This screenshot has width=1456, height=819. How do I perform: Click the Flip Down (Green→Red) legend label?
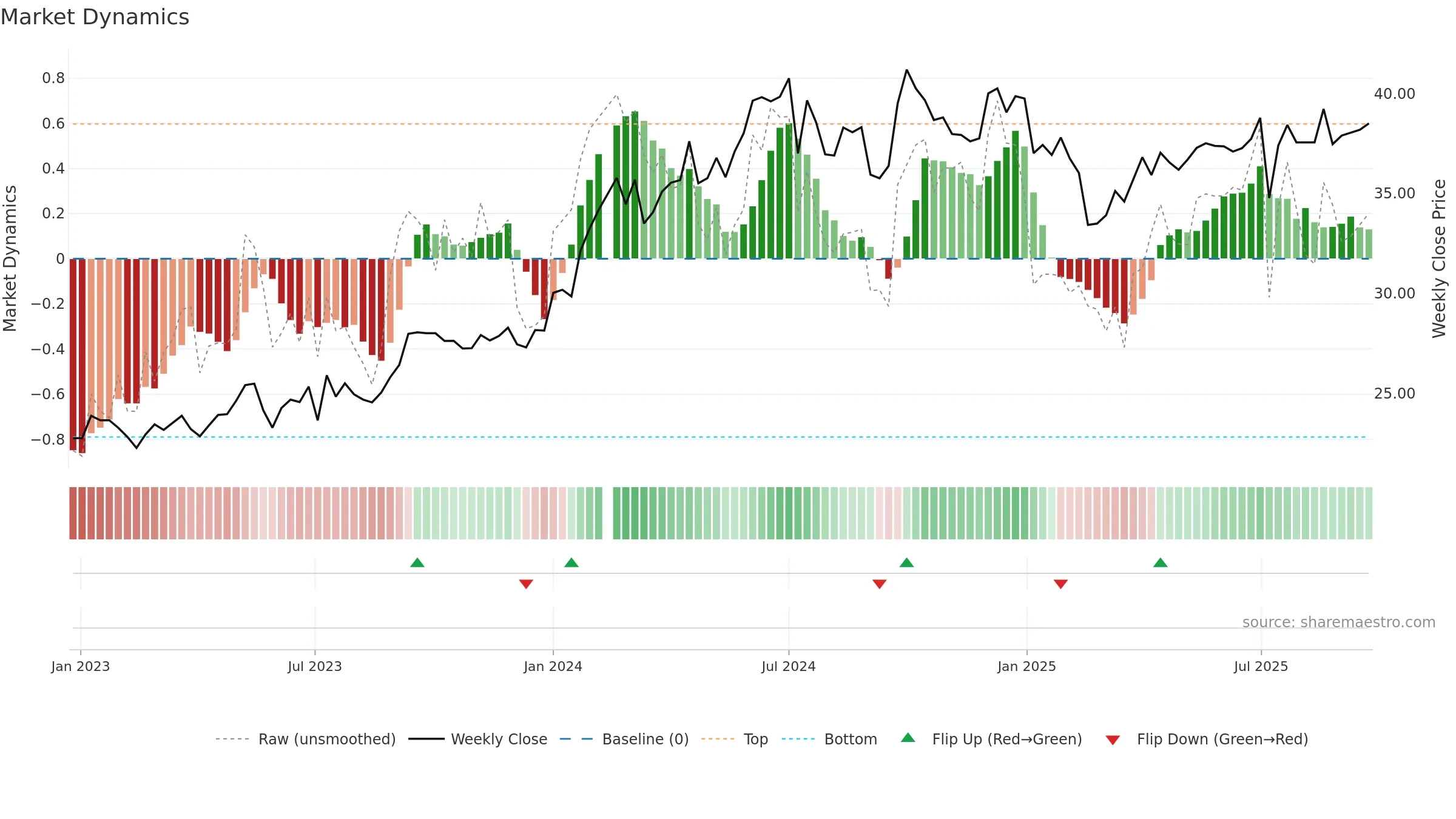coord(1222,739)
